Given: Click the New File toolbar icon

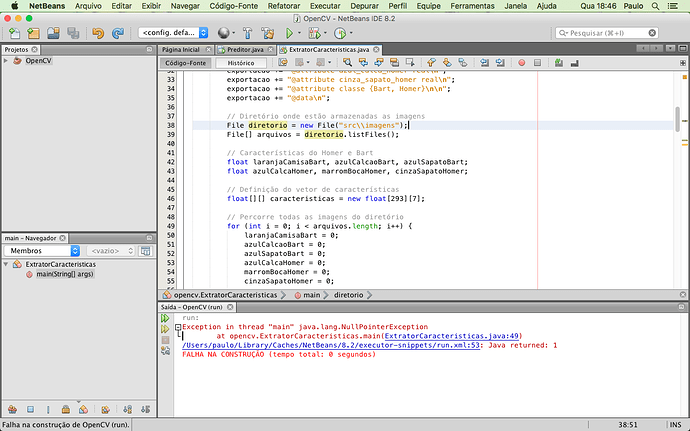Looking at the screenshot, I should [15, 33].
